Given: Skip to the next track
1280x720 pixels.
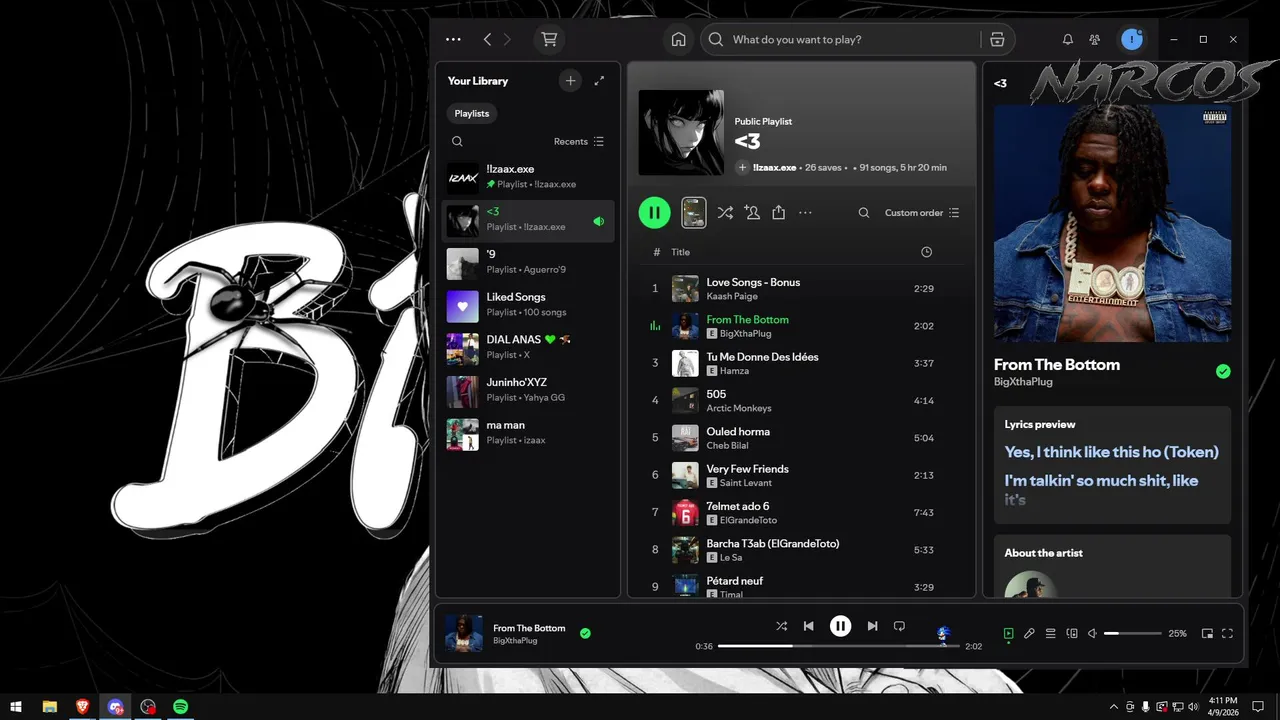Looking at the screenshot, I should coord(872,626).
